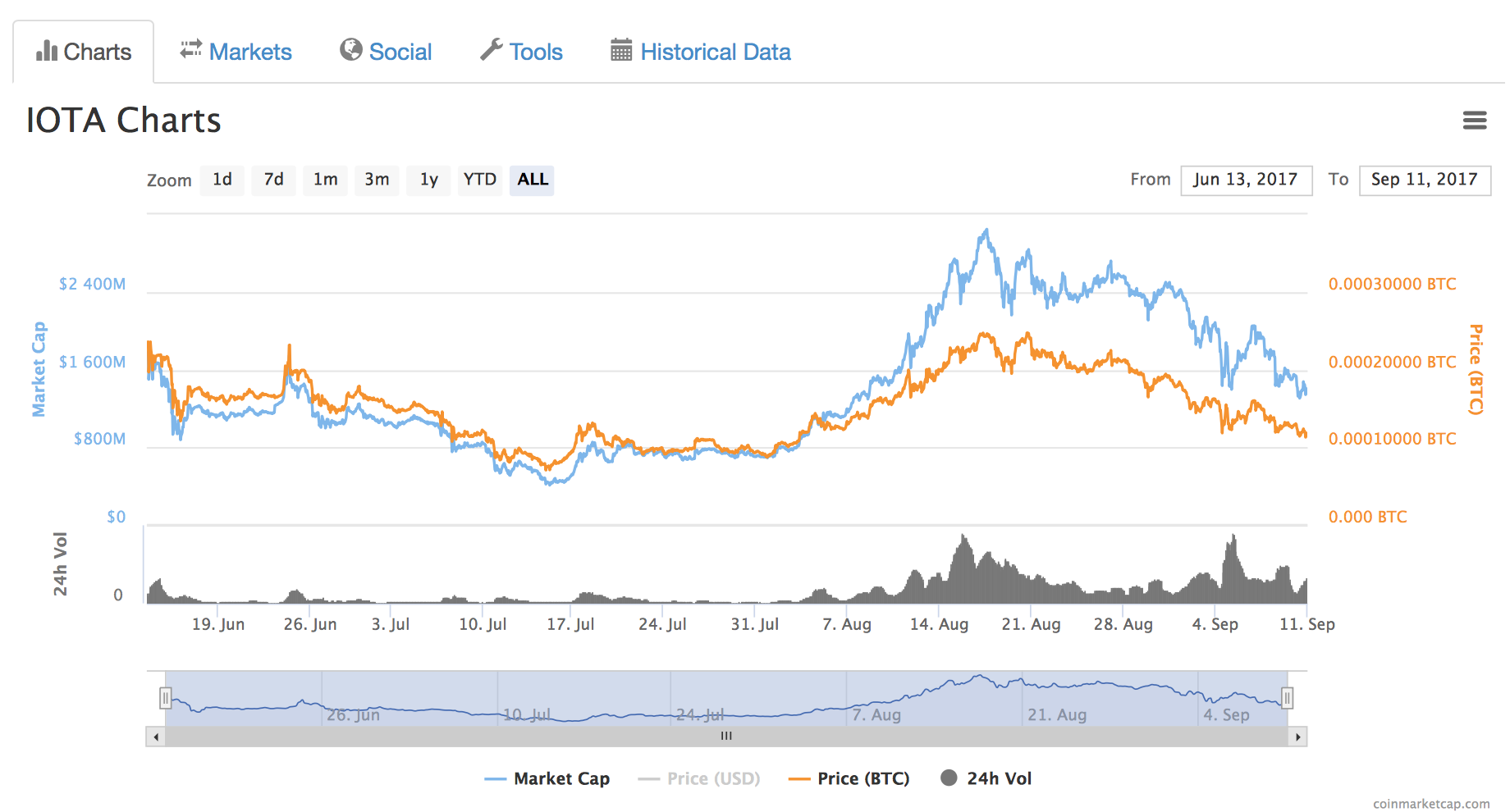Click the 19. Jun date label
This screenshot has height=812, width=1510.
218,624
